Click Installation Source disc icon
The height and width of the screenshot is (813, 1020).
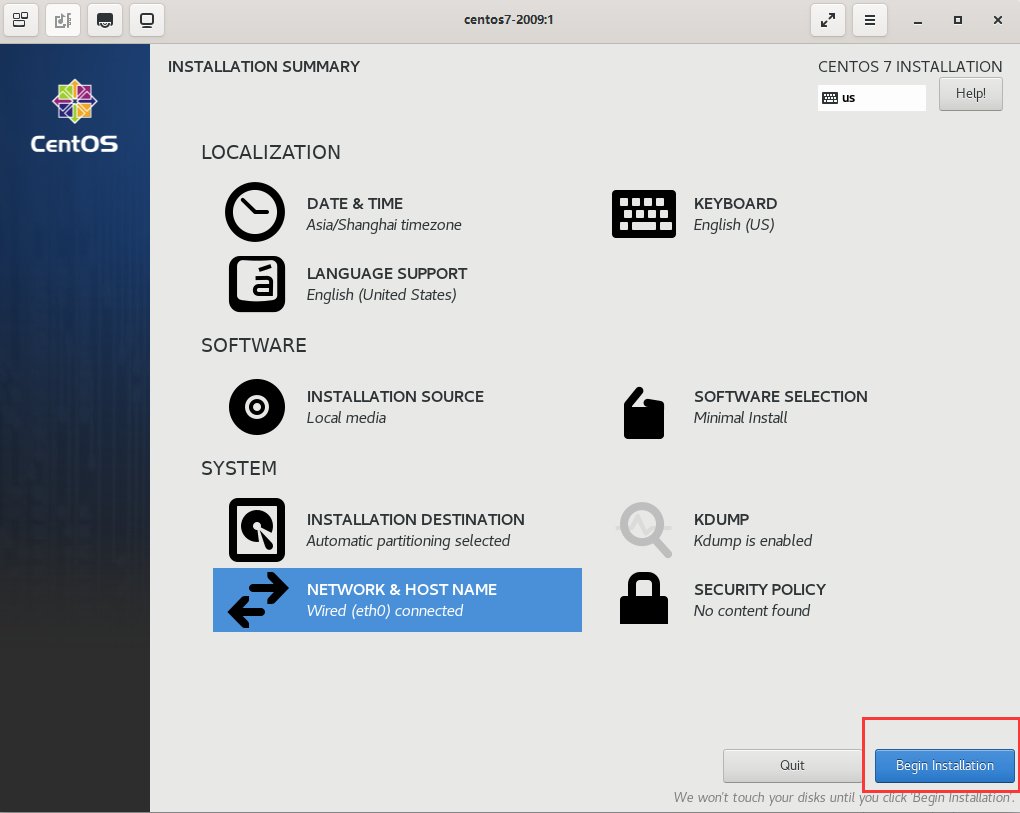(x=257, y=407)
